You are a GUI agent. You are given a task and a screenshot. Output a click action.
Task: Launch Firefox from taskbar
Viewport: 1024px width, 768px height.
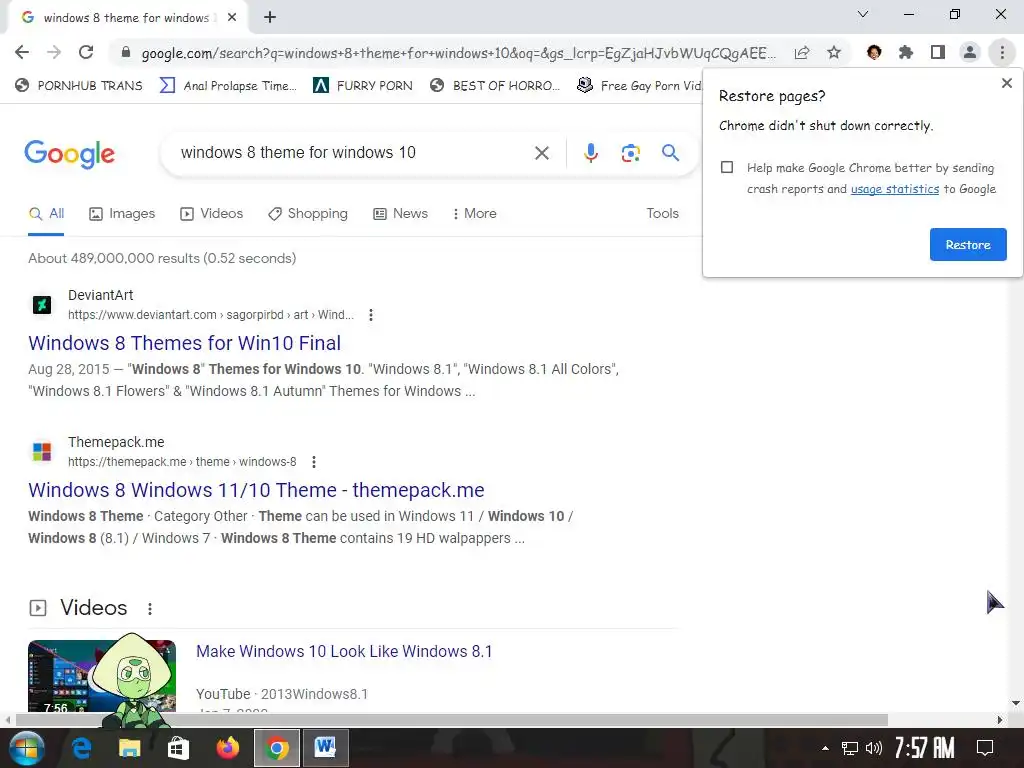tap(227, 748)
